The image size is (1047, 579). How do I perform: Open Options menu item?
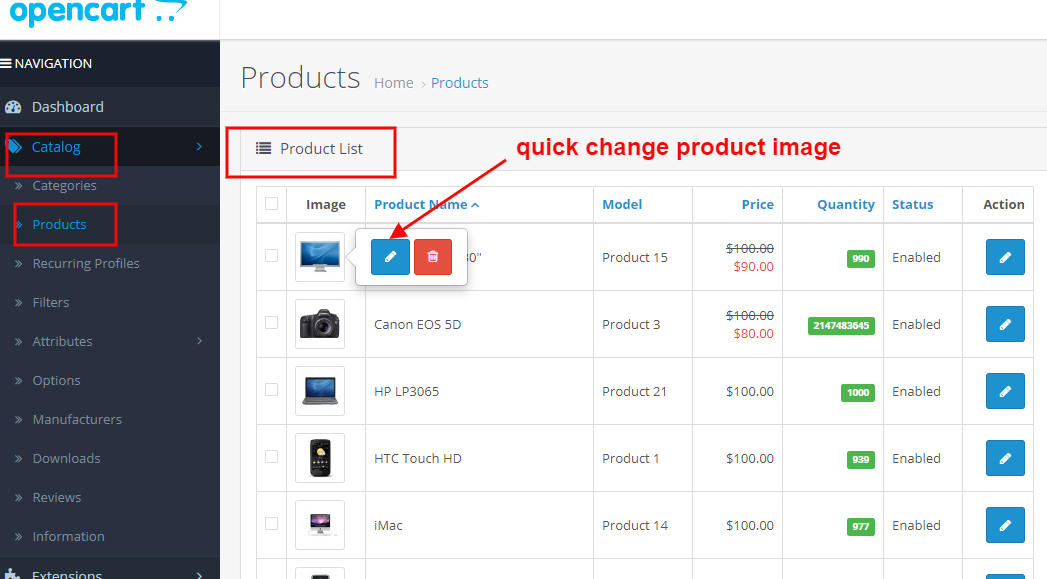point(56,381)
